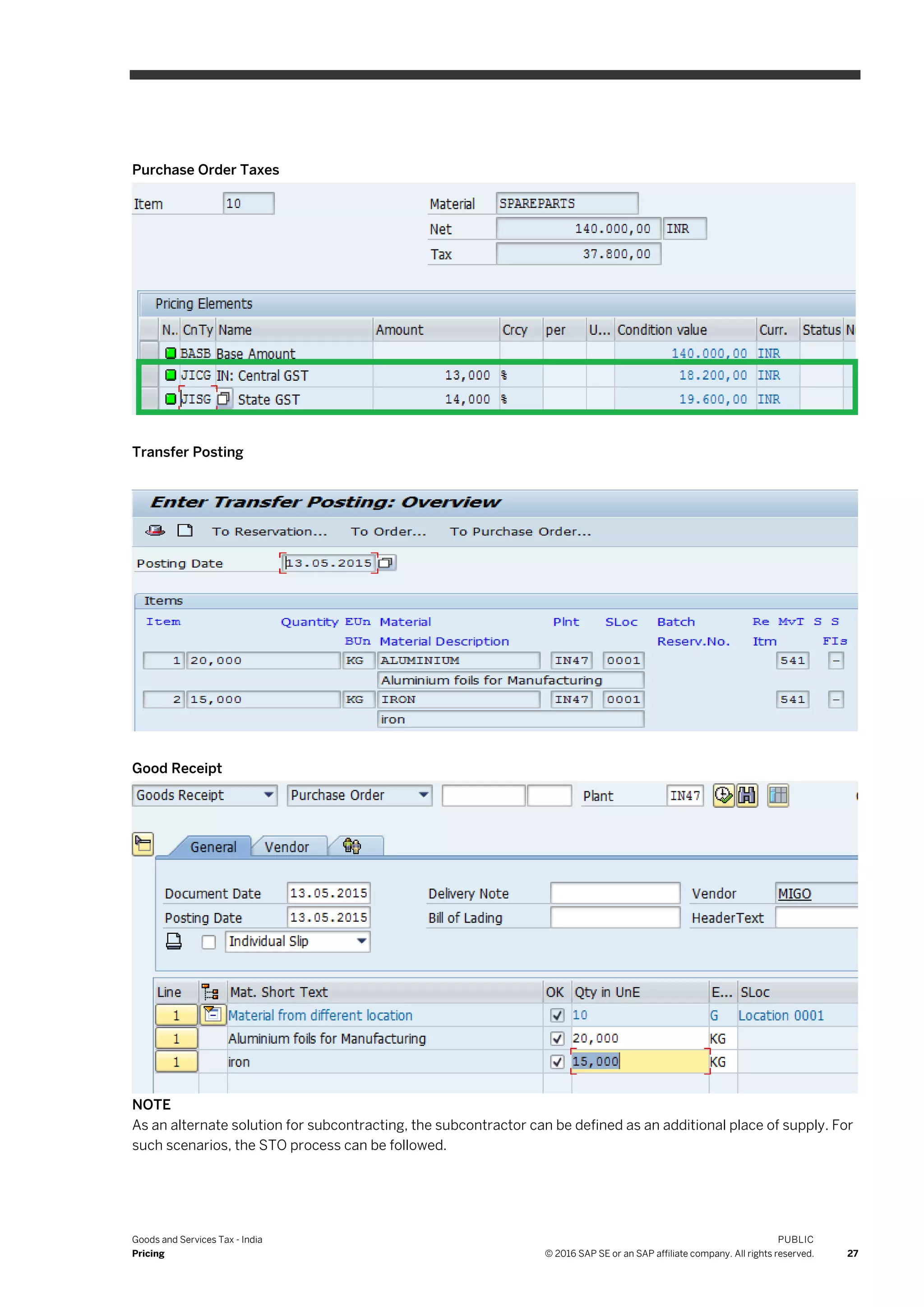
Task: Switch to the Vendor tab
Action: 287,846
